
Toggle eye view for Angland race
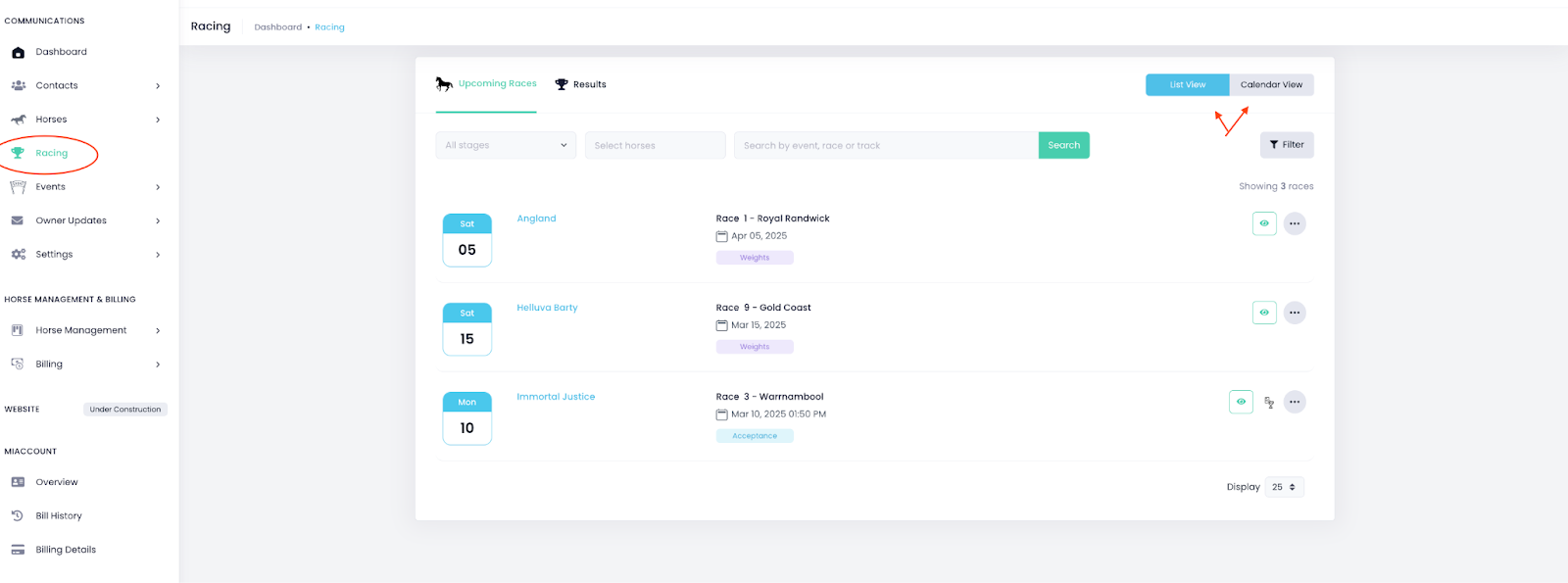point(1264,223)
